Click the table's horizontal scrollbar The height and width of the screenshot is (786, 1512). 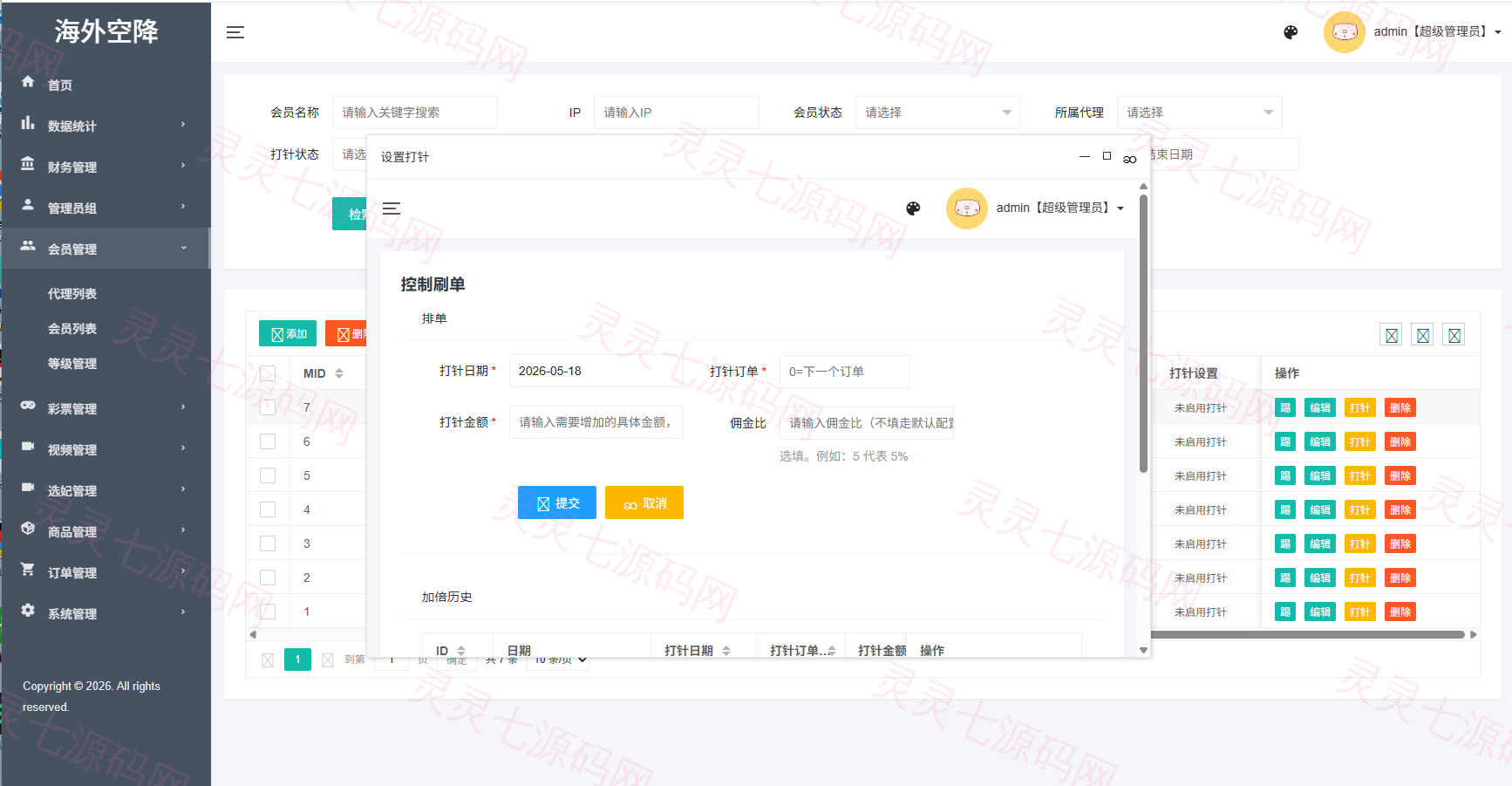pyautogui.click(x=1308, y=634)
